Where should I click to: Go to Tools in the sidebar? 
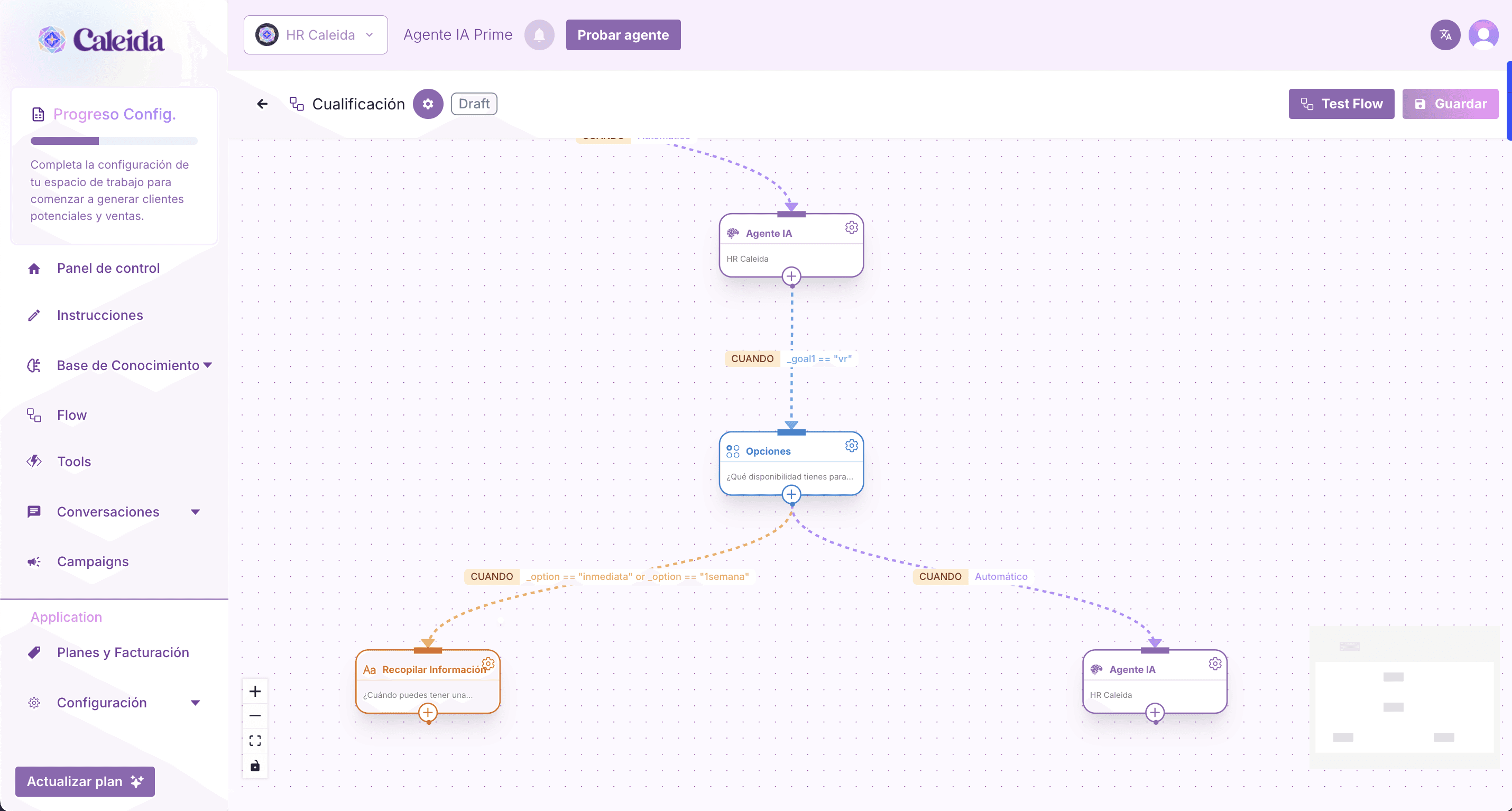(74, 461)
